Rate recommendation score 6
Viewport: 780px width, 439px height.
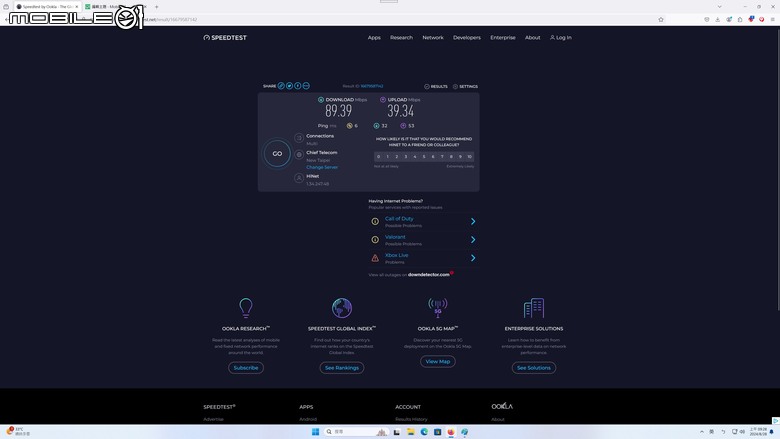433,157
